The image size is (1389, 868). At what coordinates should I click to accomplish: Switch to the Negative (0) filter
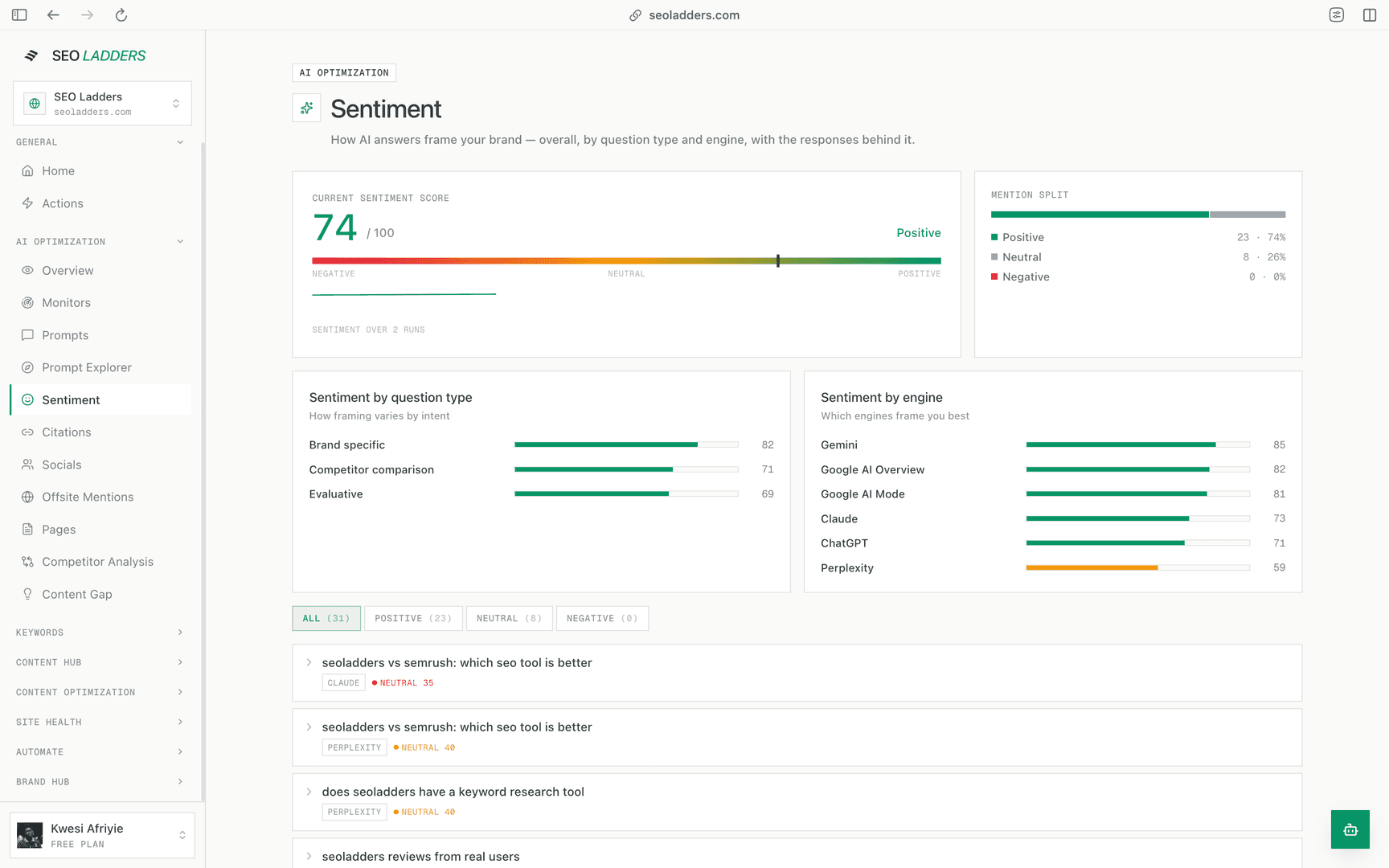click(x=602, y=618)
